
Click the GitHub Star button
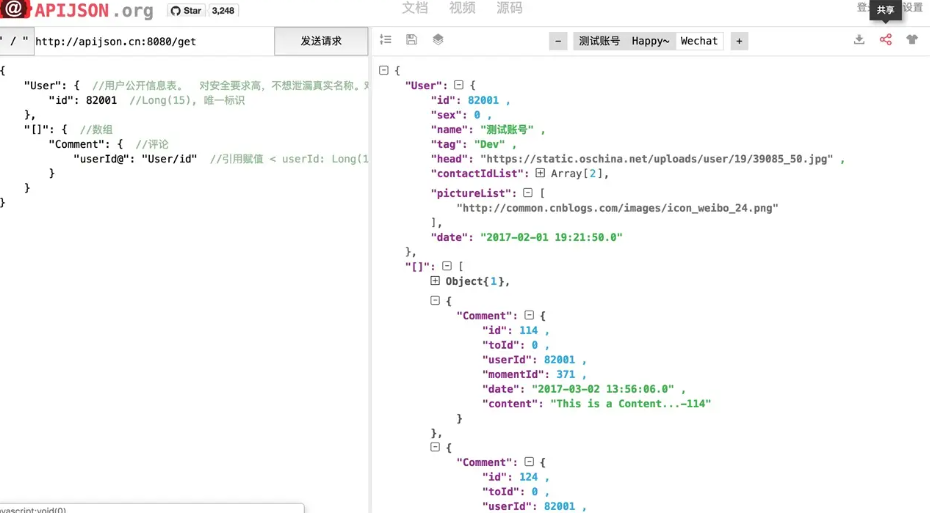coord(186,11)
